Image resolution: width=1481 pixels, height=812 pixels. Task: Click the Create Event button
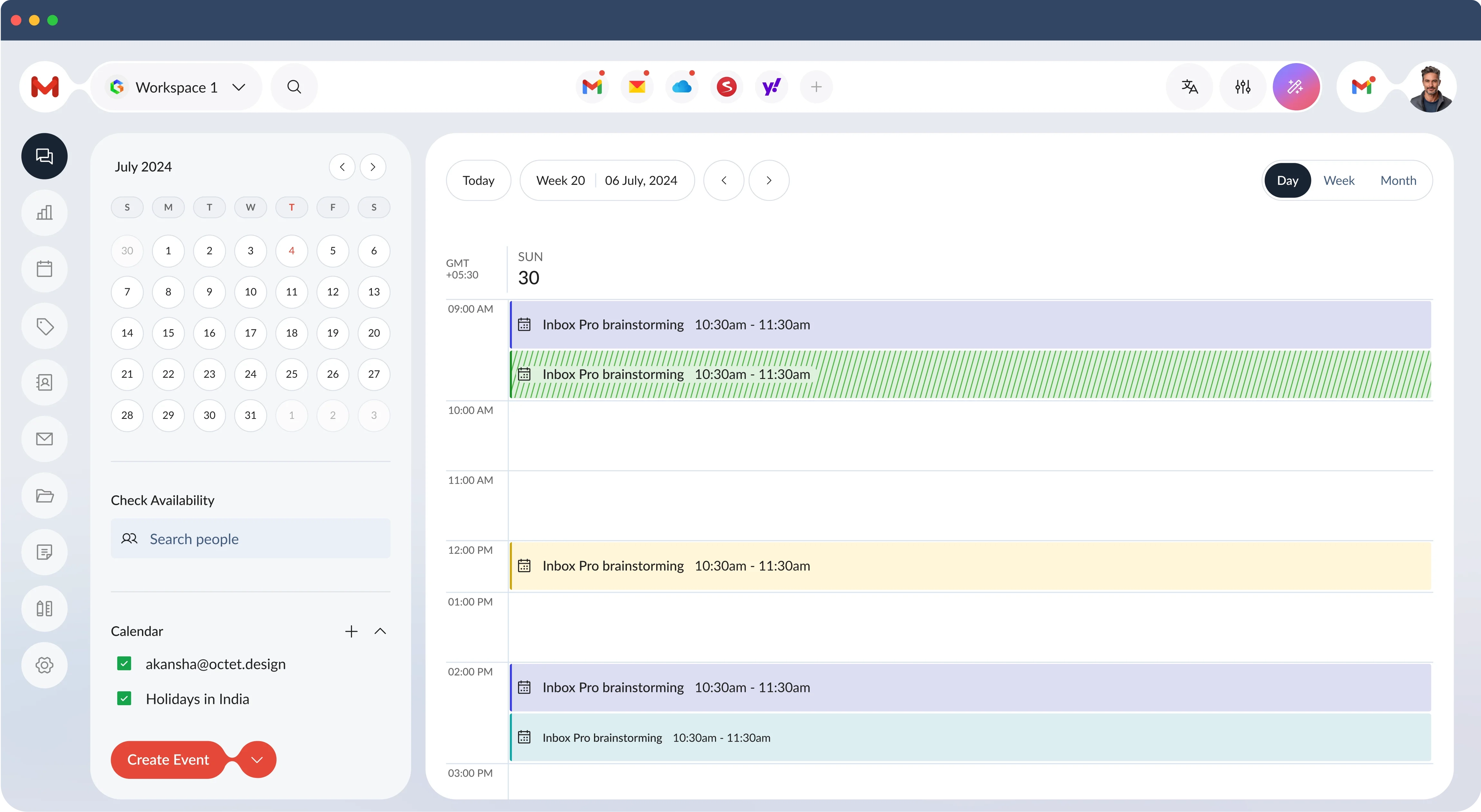pos(168,760)
